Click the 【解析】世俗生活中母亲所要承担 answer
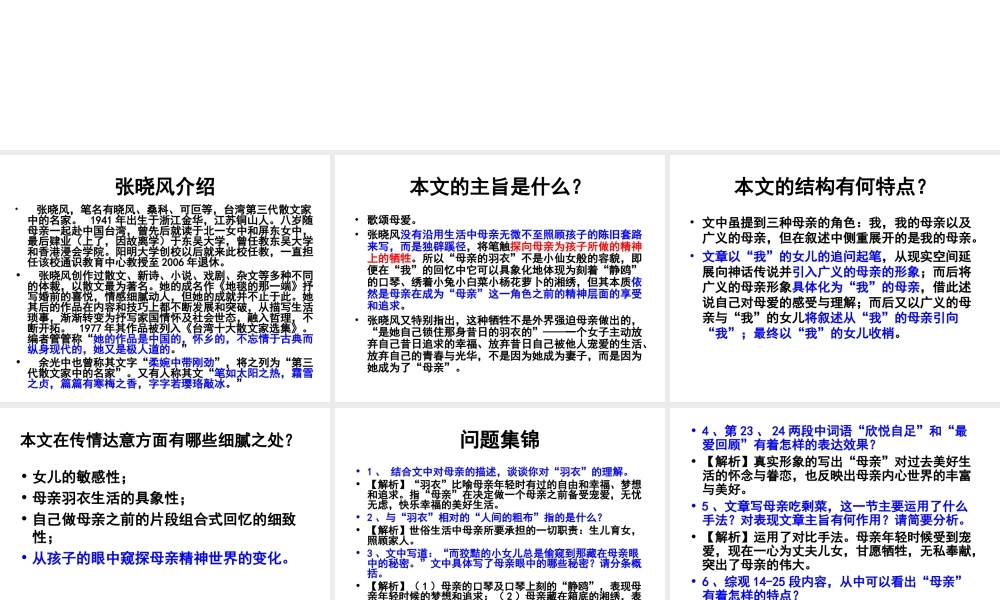 501,536
